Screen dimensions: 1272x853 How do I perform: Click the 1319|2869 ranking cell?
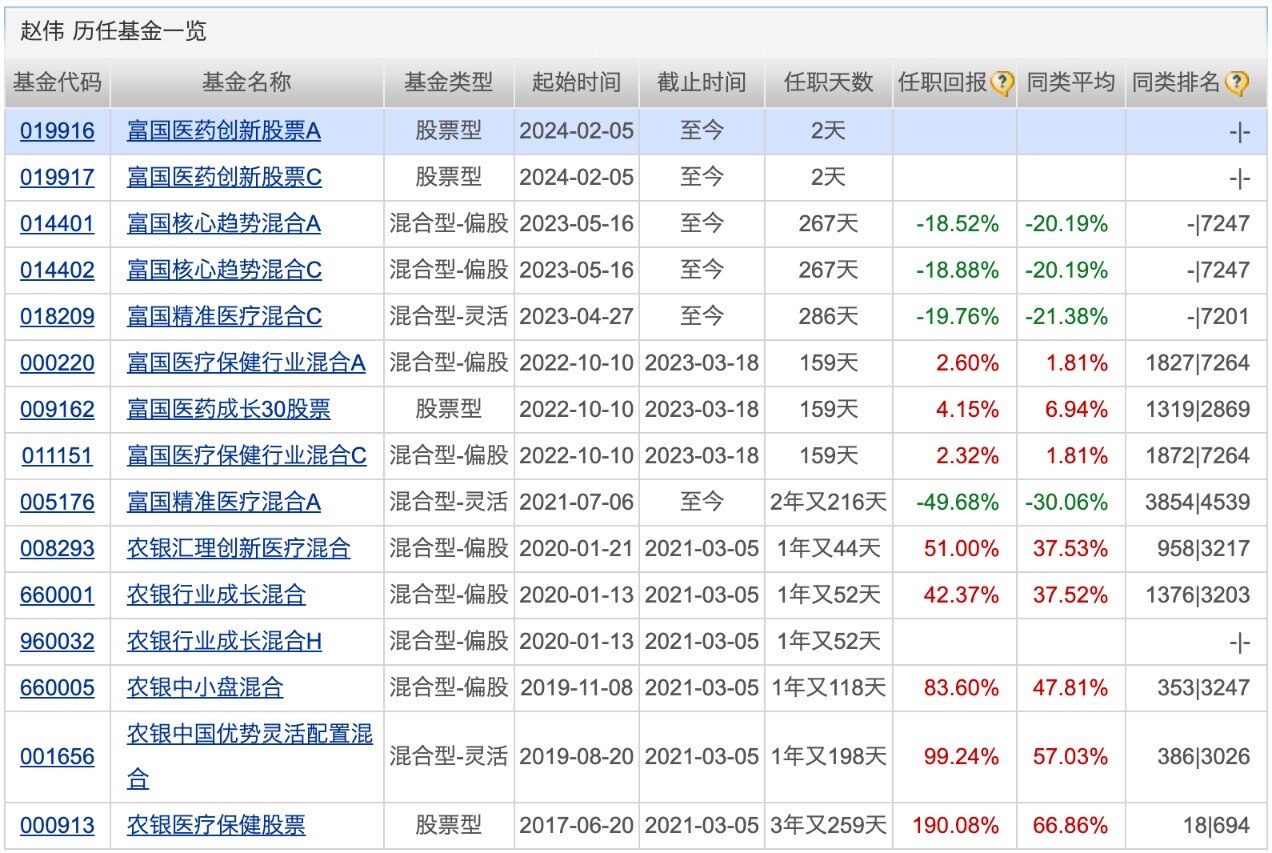(1197, 409)
